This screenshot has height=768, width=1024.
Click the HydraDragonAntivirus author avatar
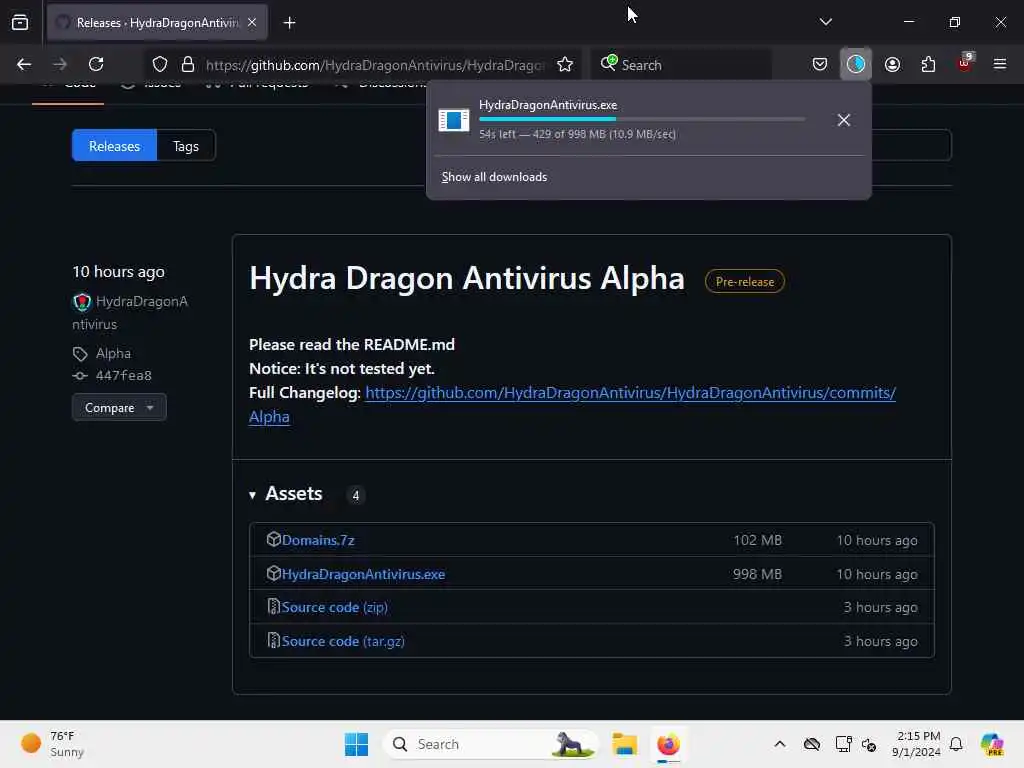tap(82, 302)
